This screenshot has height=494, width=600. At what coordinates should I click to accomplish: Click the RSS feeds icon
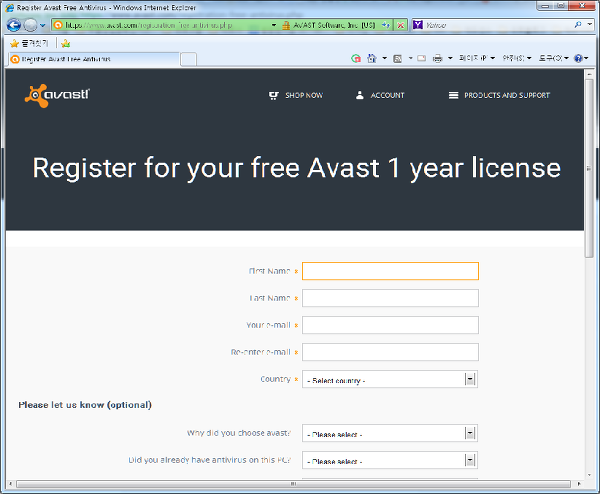[398, 59]
